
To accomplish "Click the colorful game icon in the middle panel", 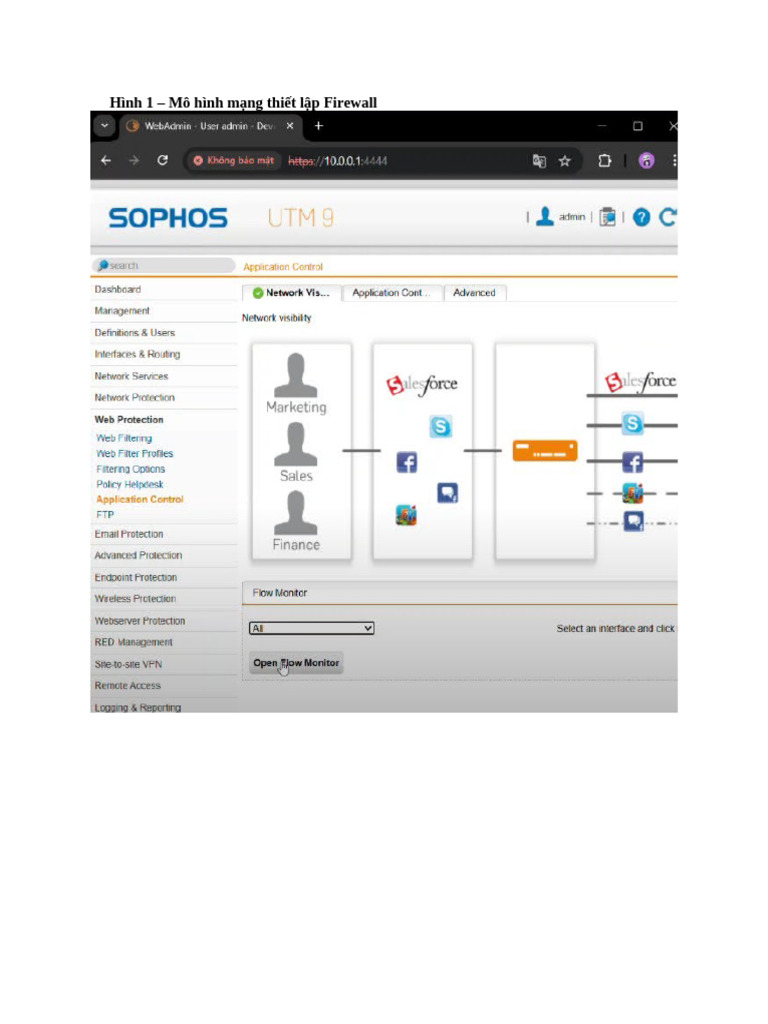I will [406, 515].
